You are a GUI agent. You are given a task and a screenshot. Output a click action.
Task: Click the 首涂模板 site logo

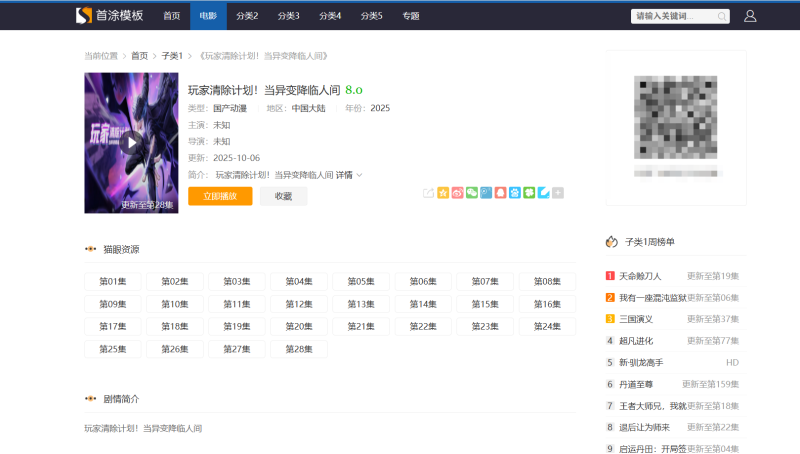point(109,15)
